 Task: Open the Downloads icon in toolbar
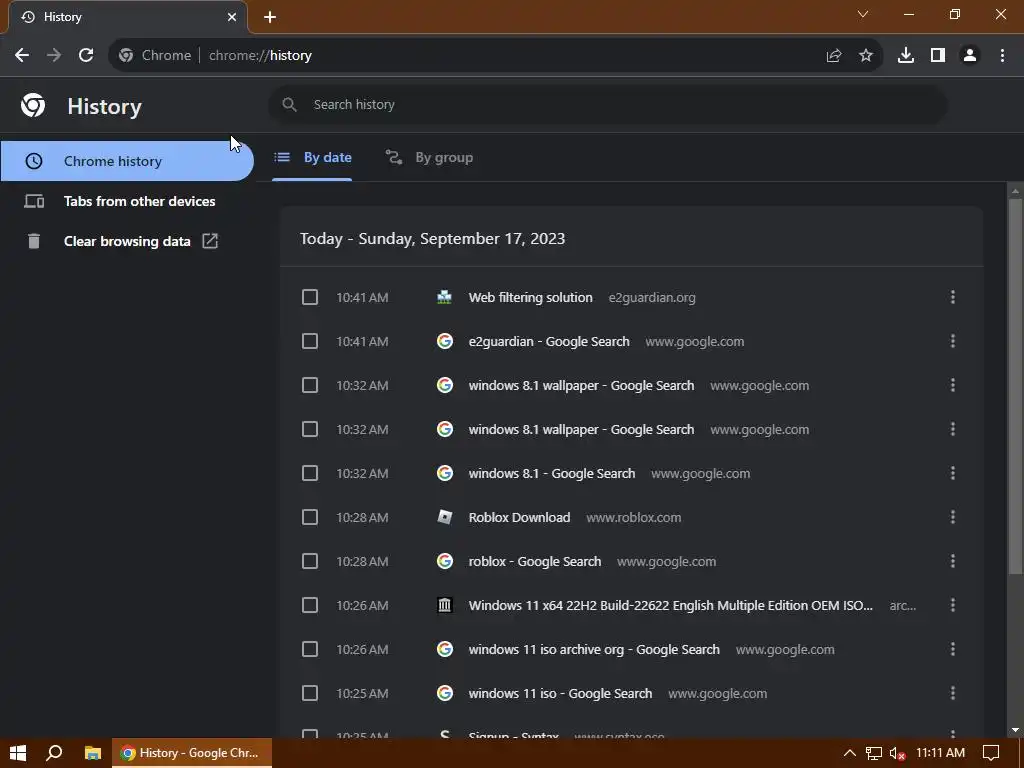click(906, 56)
